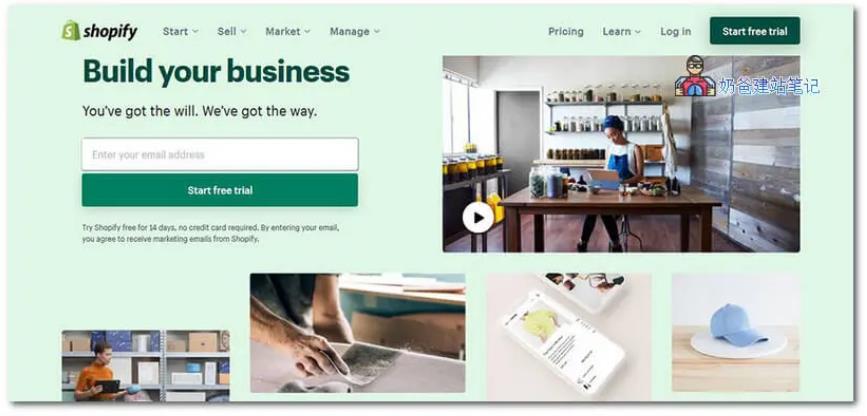The height and width of the screenshot is (416, 867).
Task: Play the video on the workshop image
Action: (x=478, y=217)
